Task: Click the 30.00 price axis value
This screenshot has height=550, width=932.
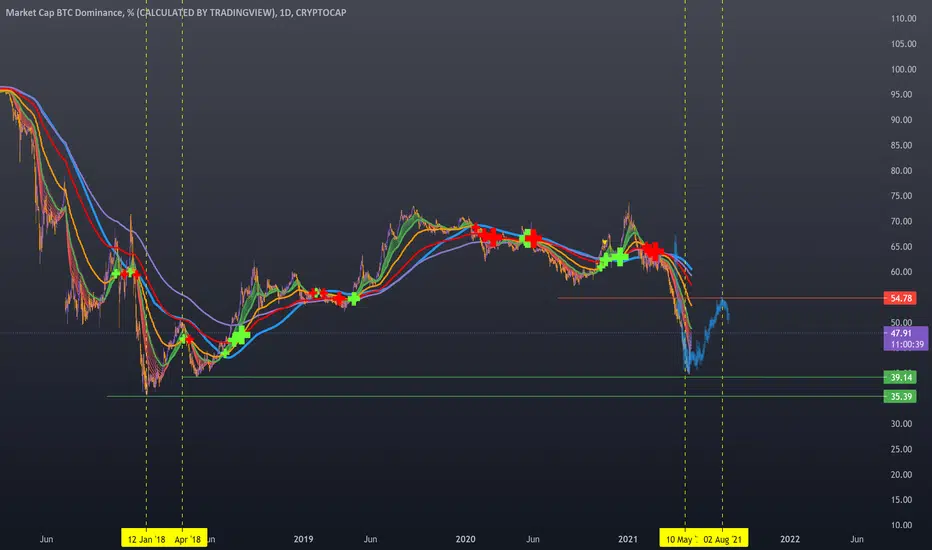Action: [901, 424]
